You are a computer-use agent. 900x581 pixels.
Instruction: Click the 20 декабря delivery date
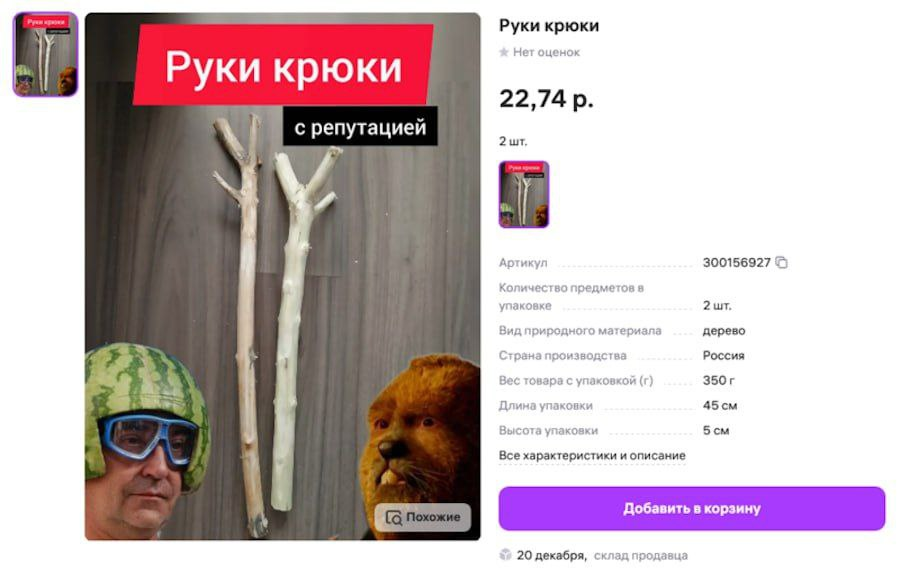(551, 555)
